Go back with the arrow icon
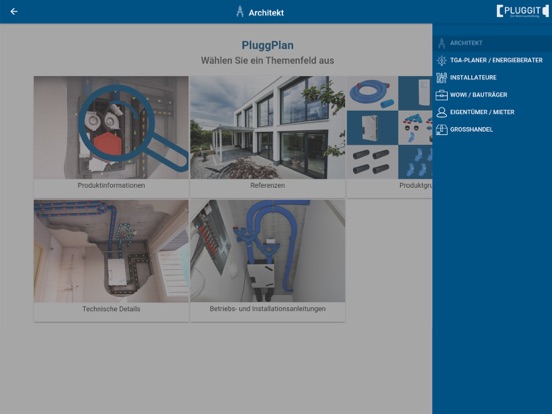The image size is (552, 414). point(14,12)
